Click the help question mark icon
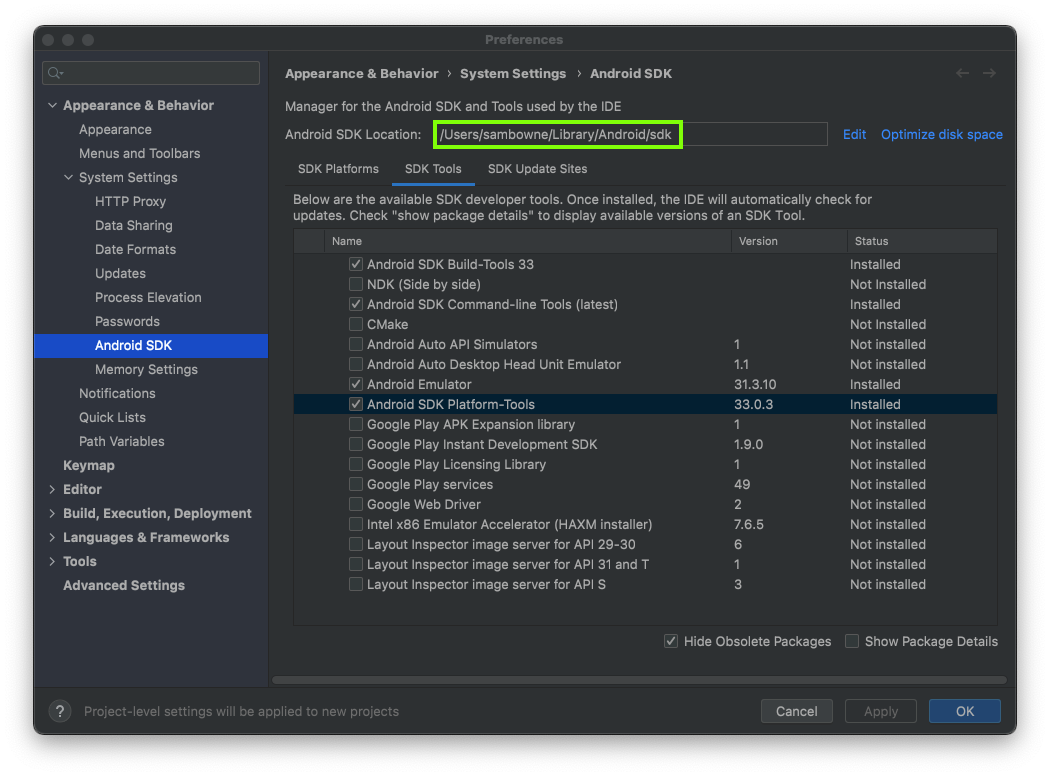 (x=60, y=711)
